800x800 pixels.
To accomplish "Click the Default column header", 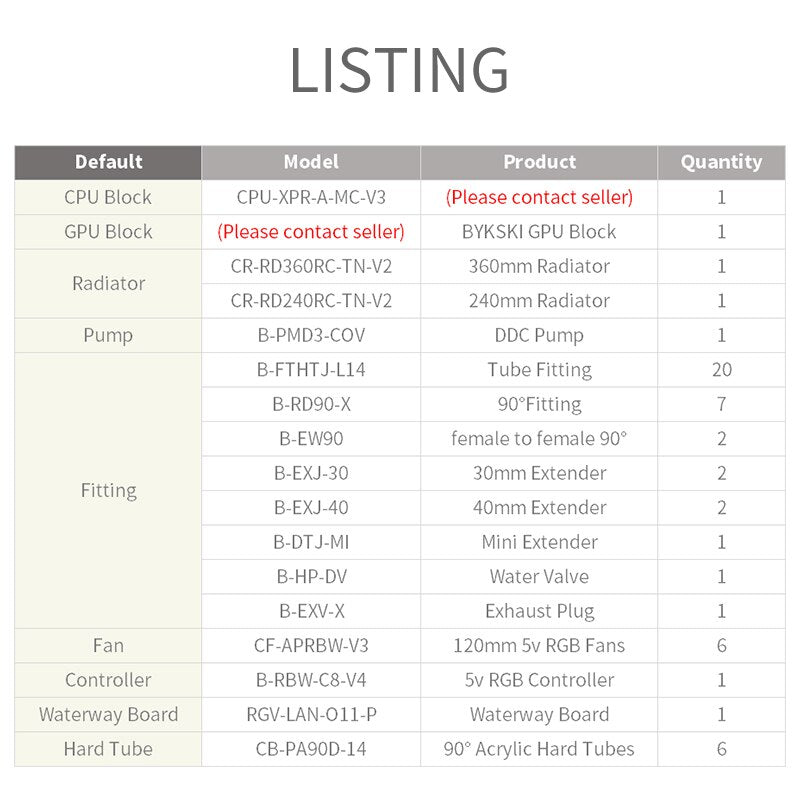I will pyautogui.click(x=108, y=162).
